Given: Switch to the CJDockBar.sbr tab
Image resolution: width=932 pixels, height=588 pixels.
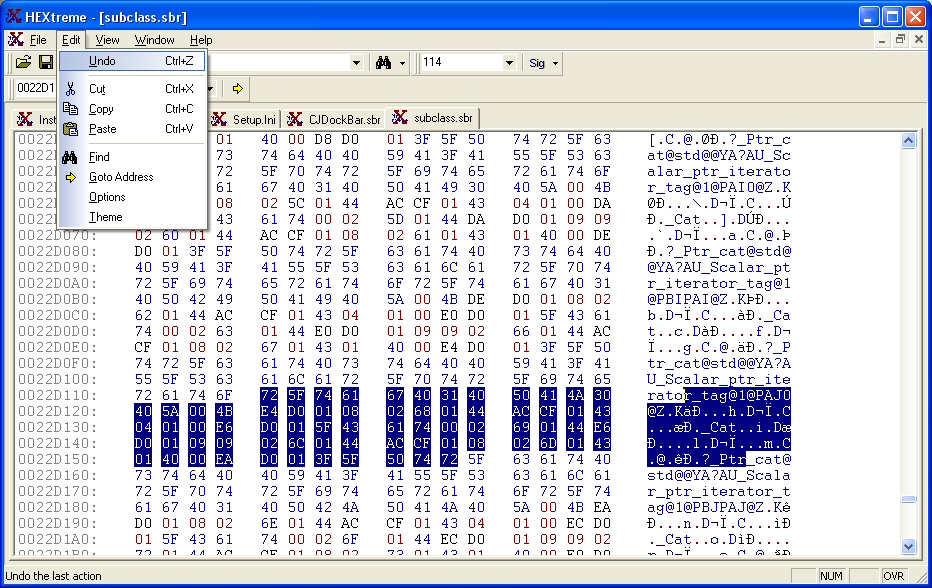Looking at the screenshot, I should 335,119.
